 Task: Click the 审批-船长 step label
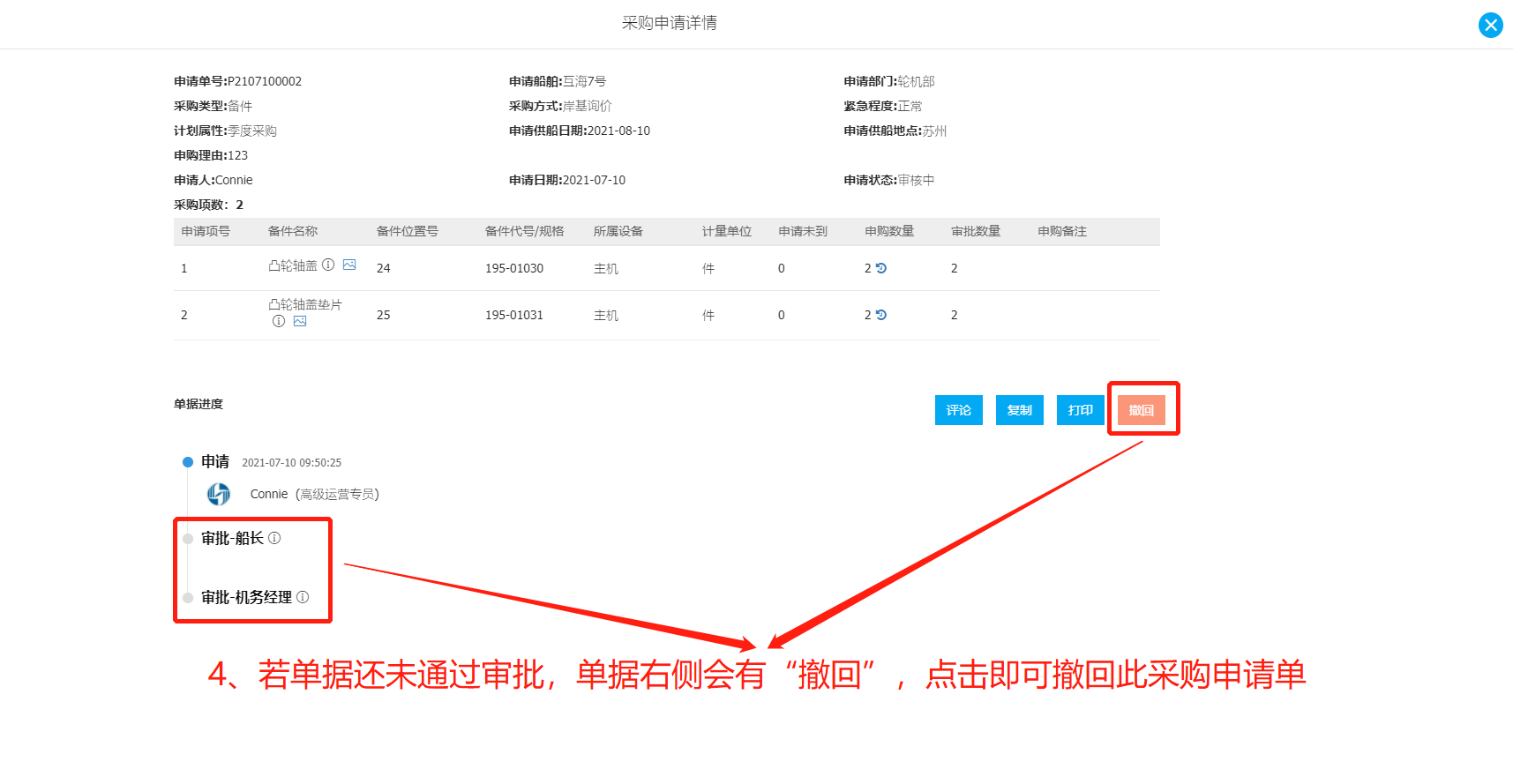click(x=232, y=538)
